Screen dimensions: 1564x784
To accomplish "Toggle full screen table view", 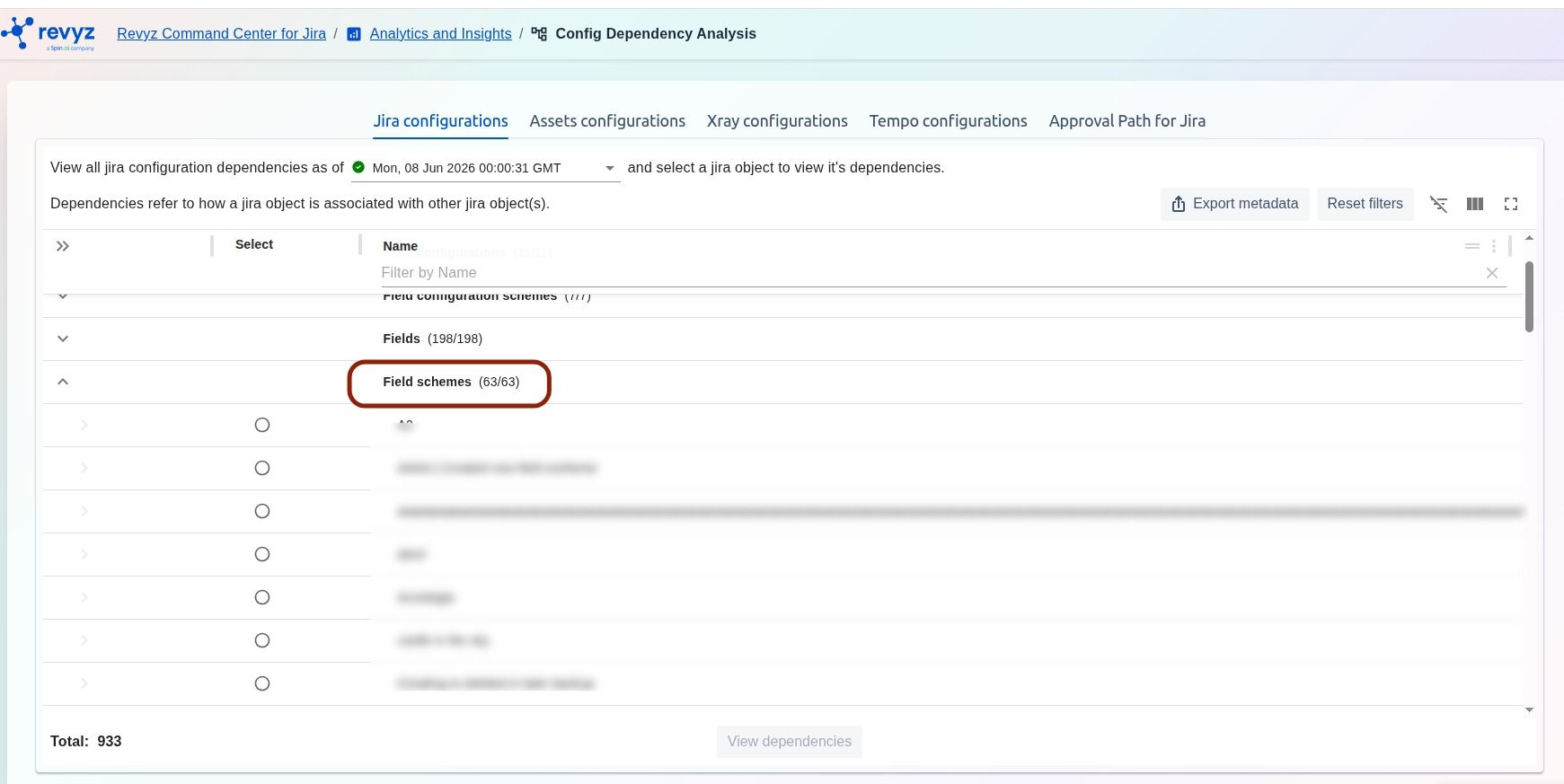I will (1511, 204).
